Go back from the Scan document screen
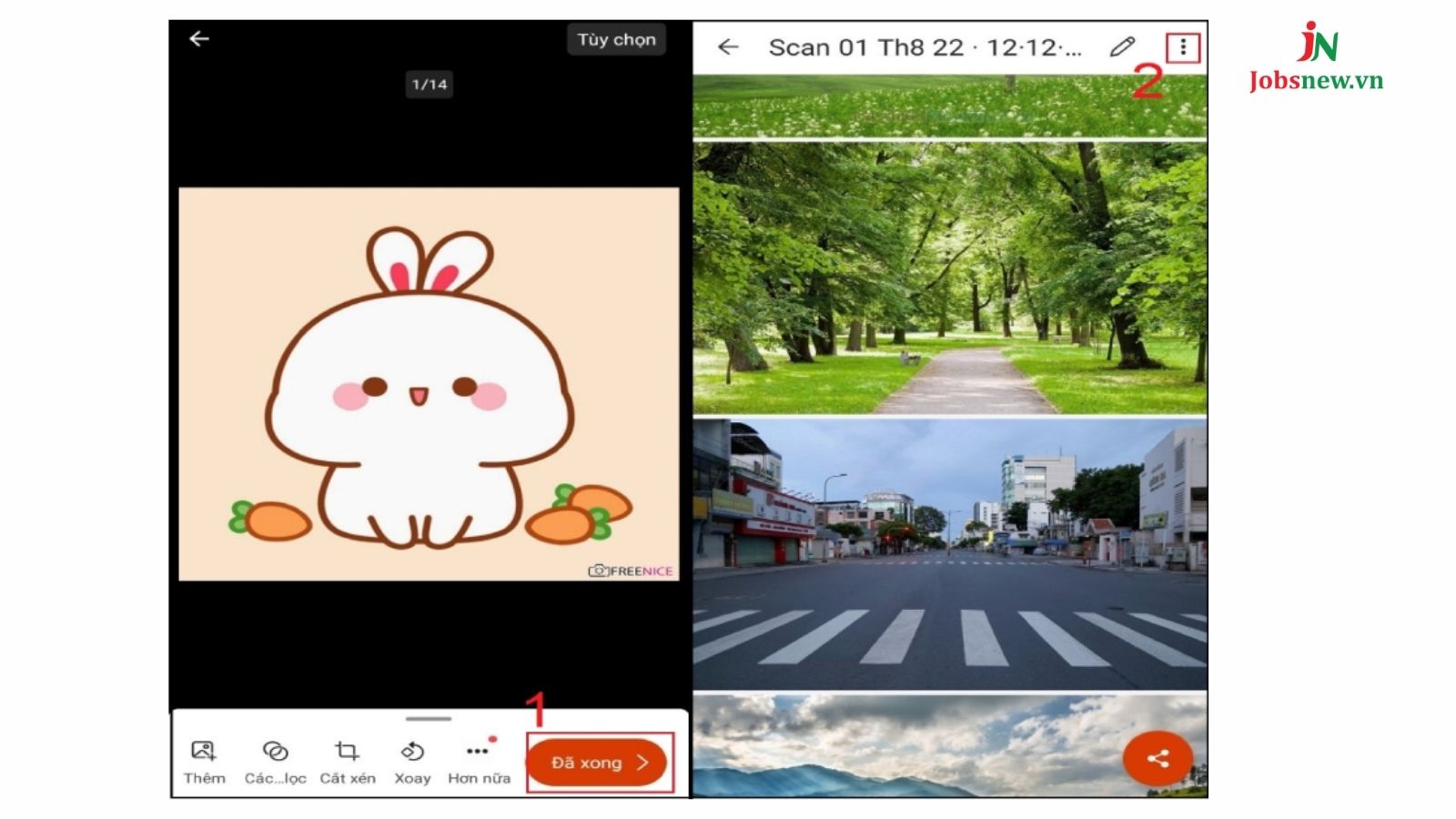 point(728,47)
